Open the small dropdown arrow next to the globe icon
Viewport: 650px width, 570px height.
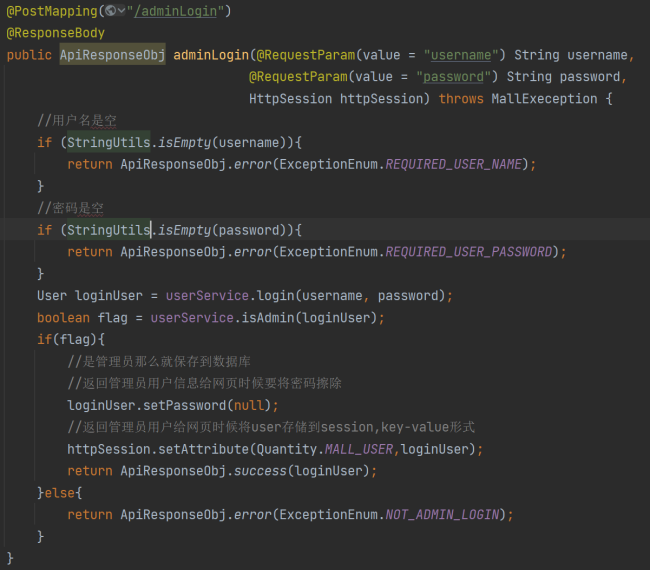point(121,11)
